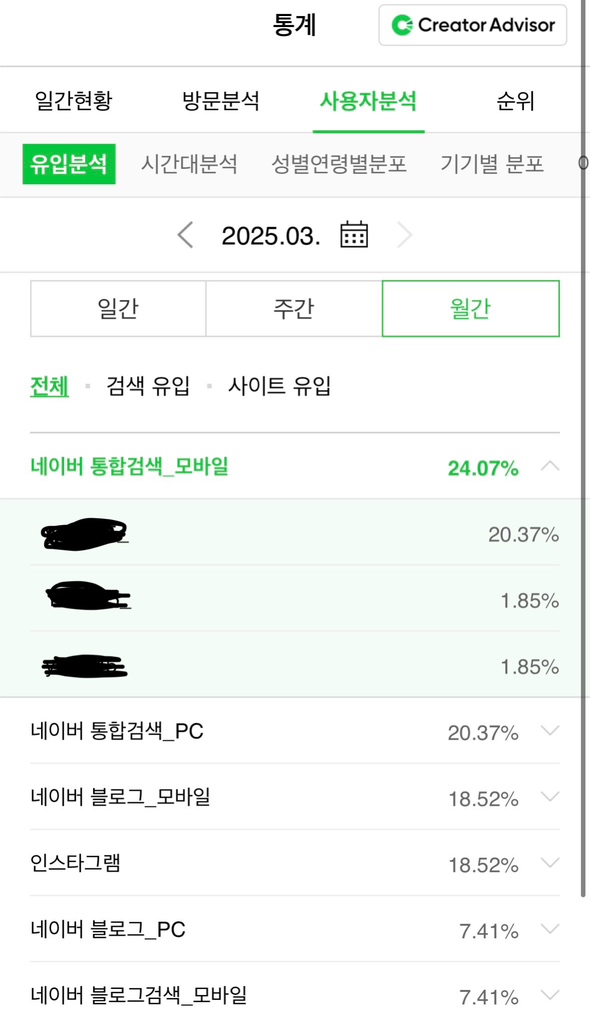Select the 주간 period option
The image size is (590, 1024).
(294, 308)
